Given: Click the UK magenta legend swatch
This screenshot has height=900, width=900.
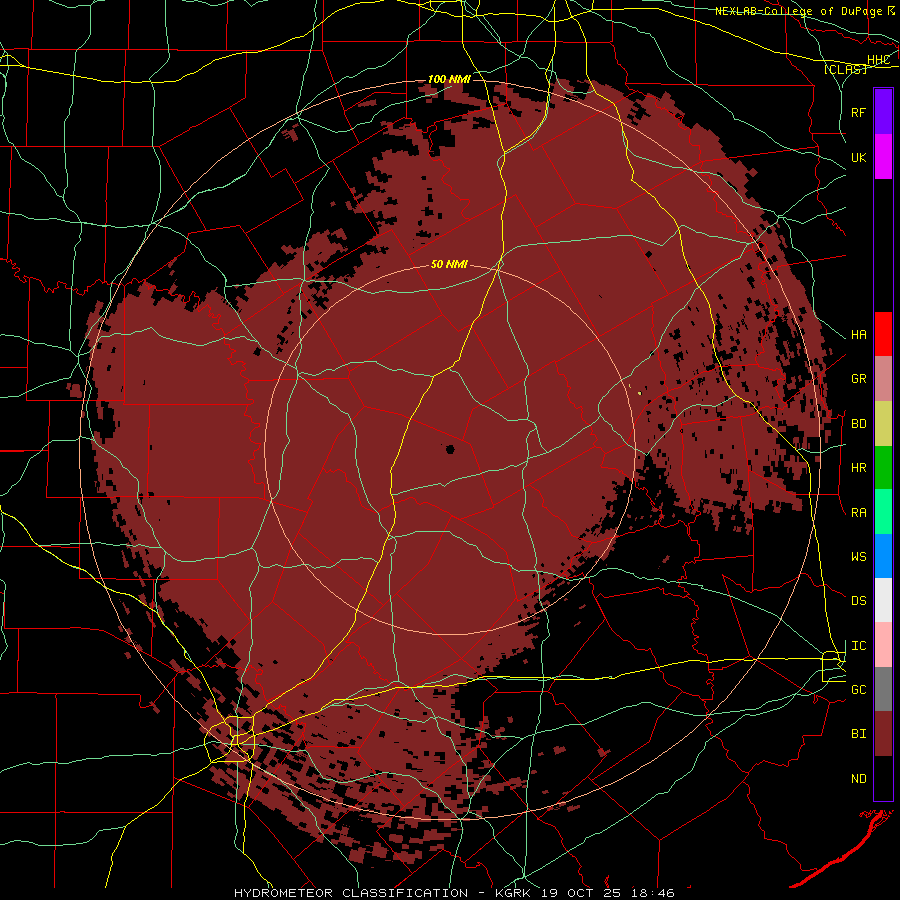Looking at the screenshot, I should [883, 157].
